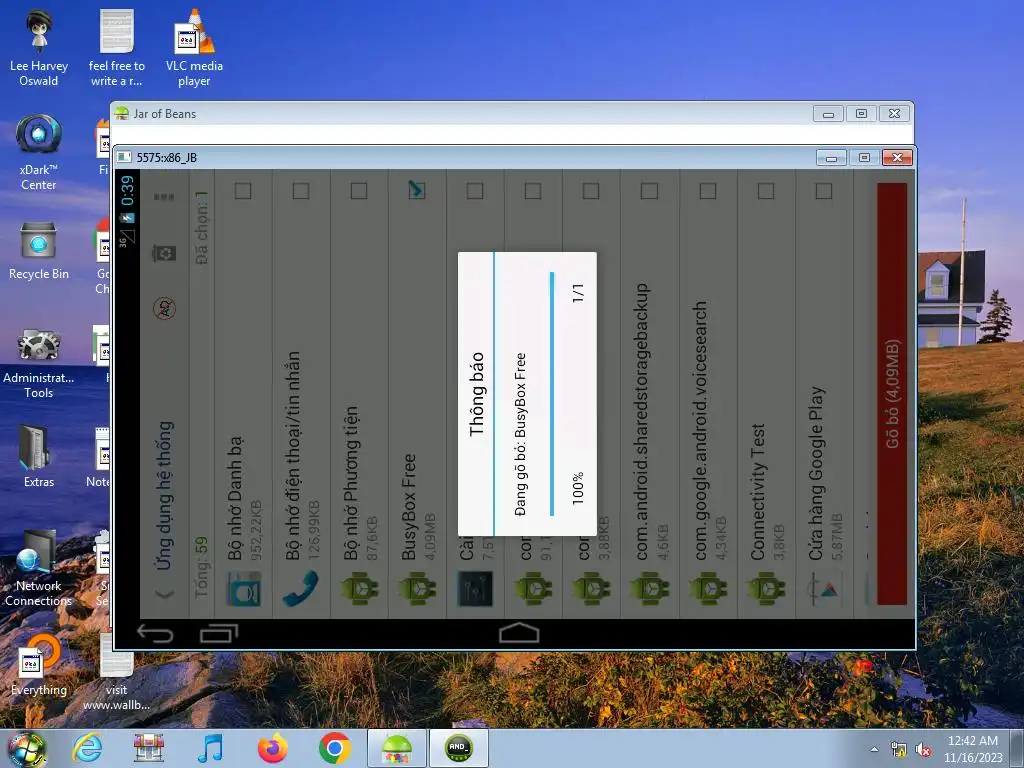Click the uninstall progress bar in dialog
Screen dimensions: 1024x768
point(552,394)
